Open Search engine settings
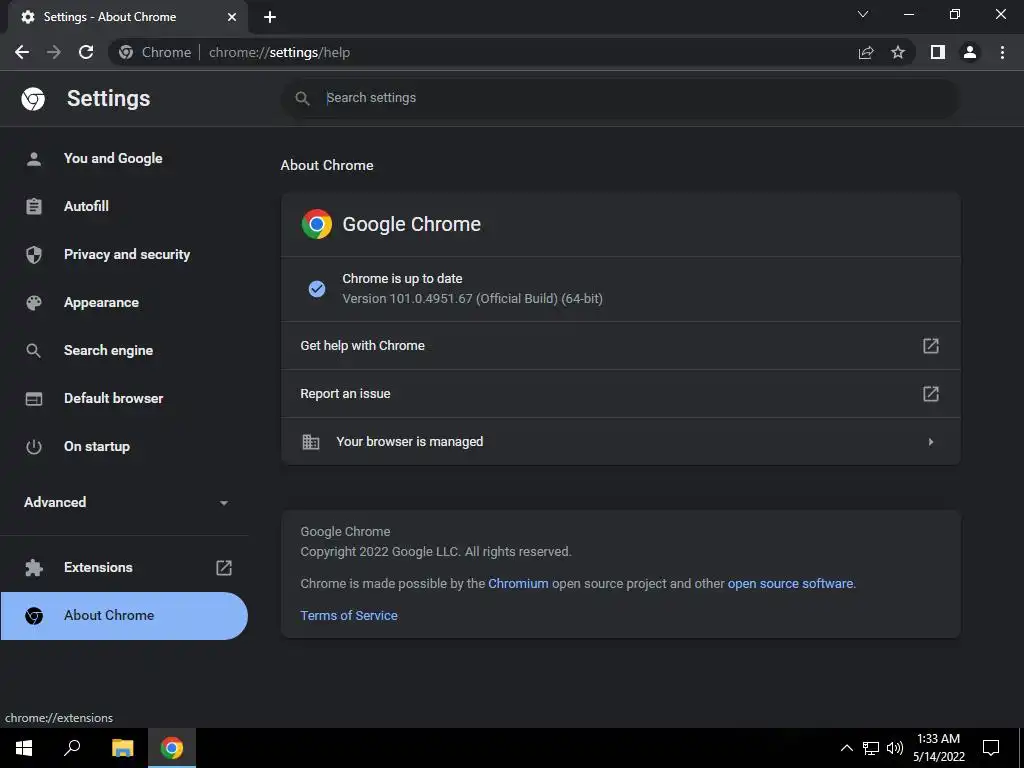Screen dimensions: 1024x768 (x=125, y=351)
